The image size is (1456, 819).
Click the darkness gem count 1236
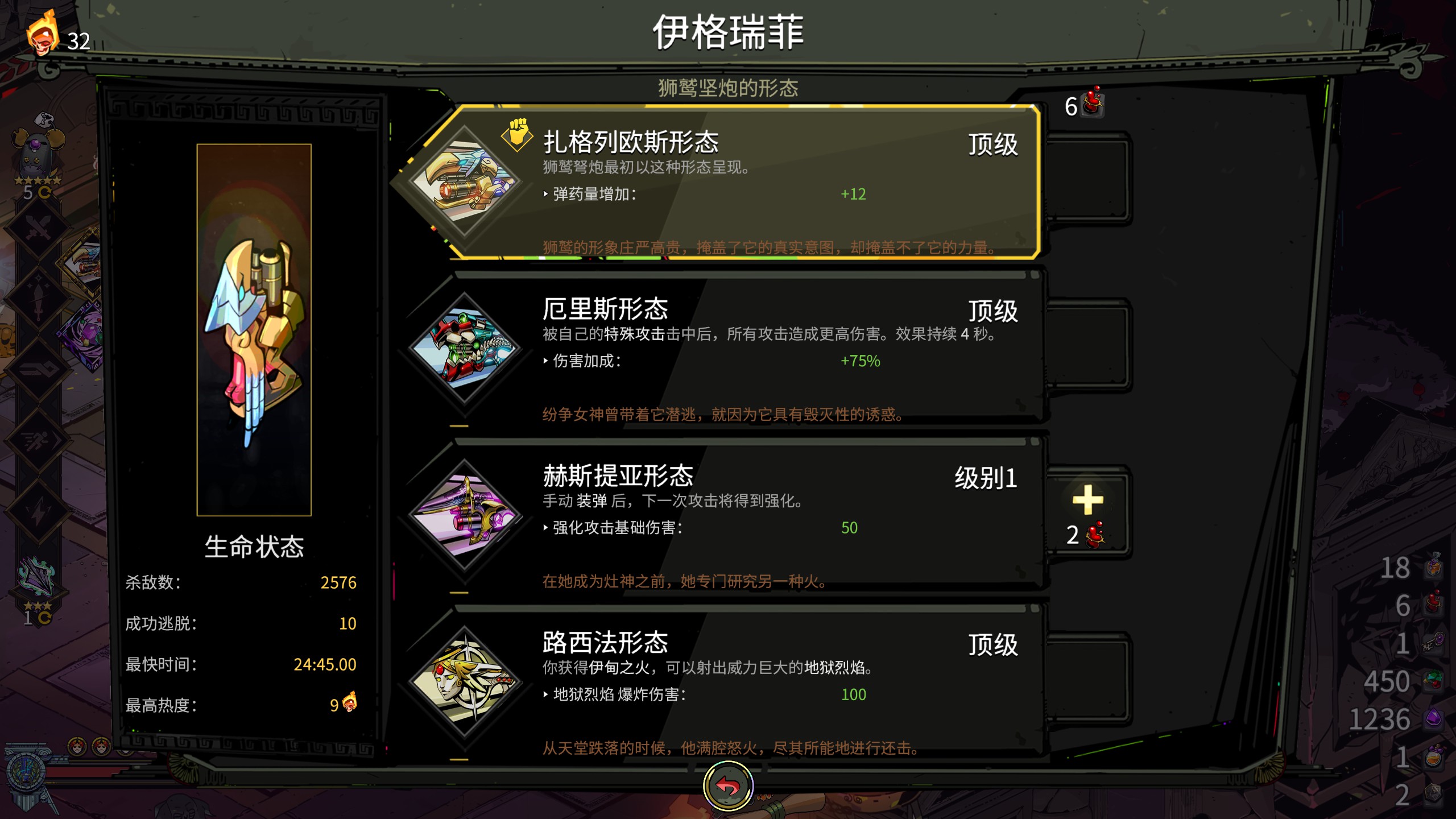coord(1379,719)
